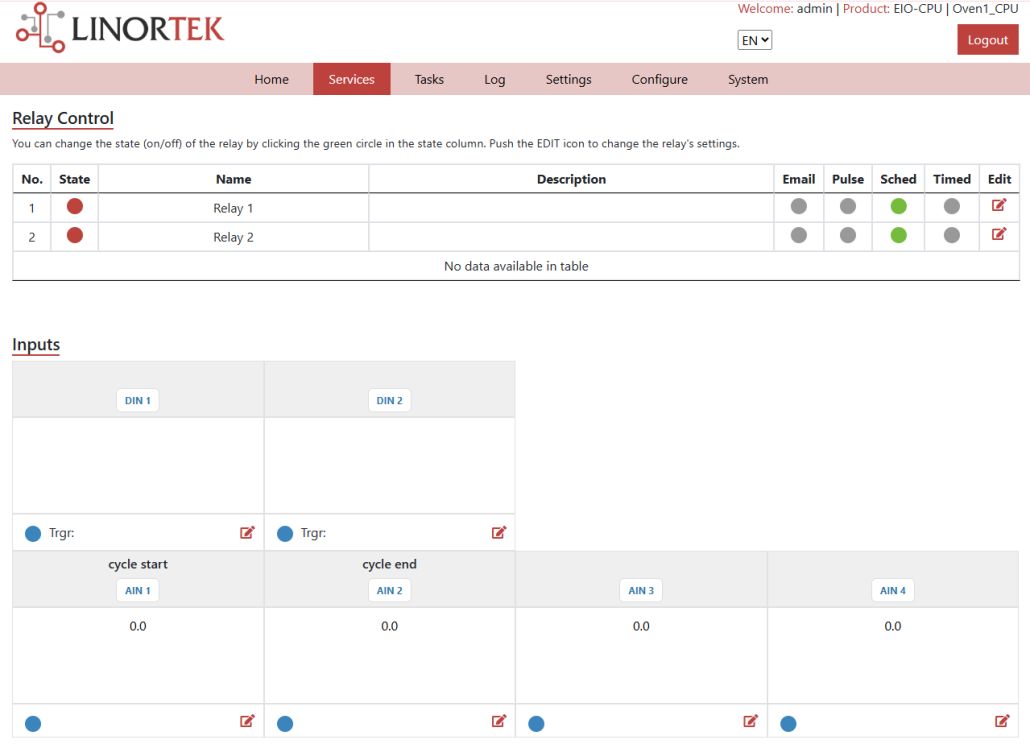This screenshot has width=1030, height=744.
Task: Edit DIN 2 input settings
Action: click(x=499, y=533)
